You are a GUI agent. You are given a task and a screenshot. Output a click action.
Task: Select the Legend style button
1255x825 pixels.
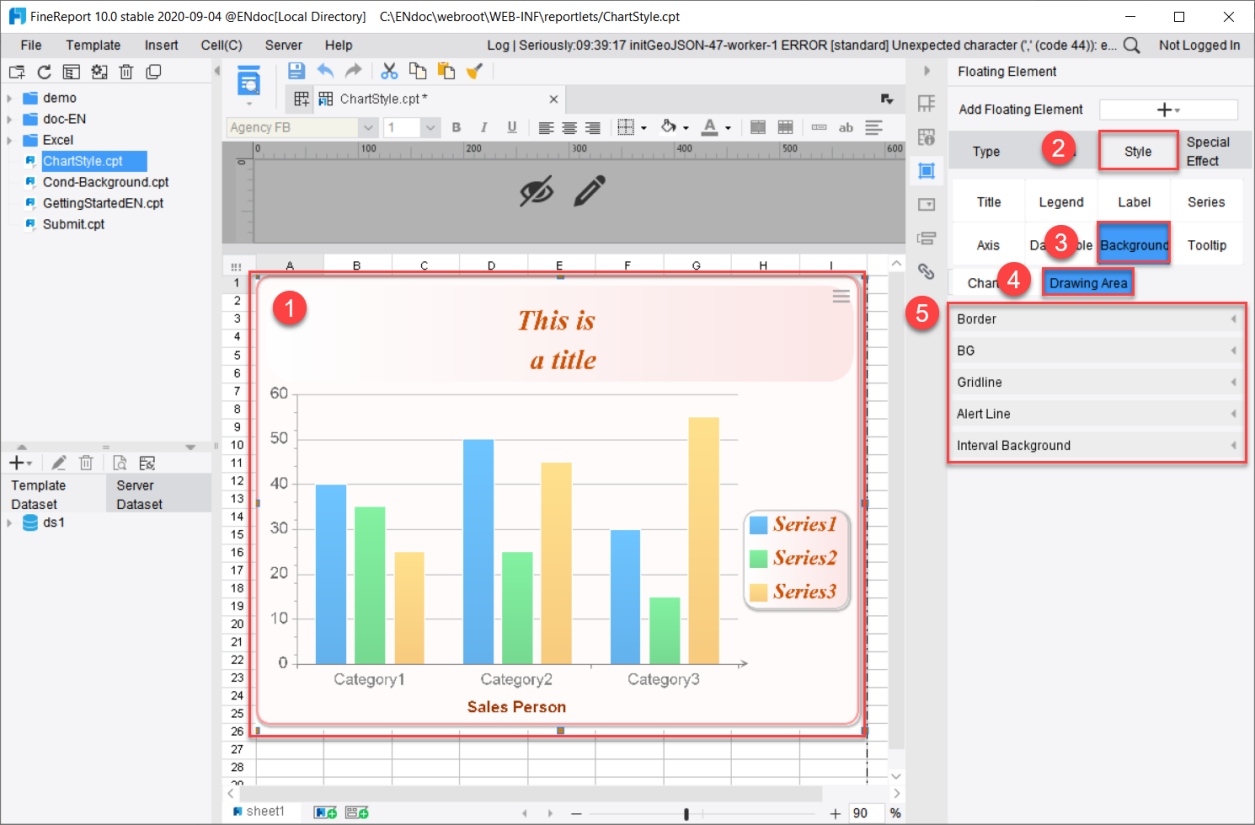[1061, 202]
